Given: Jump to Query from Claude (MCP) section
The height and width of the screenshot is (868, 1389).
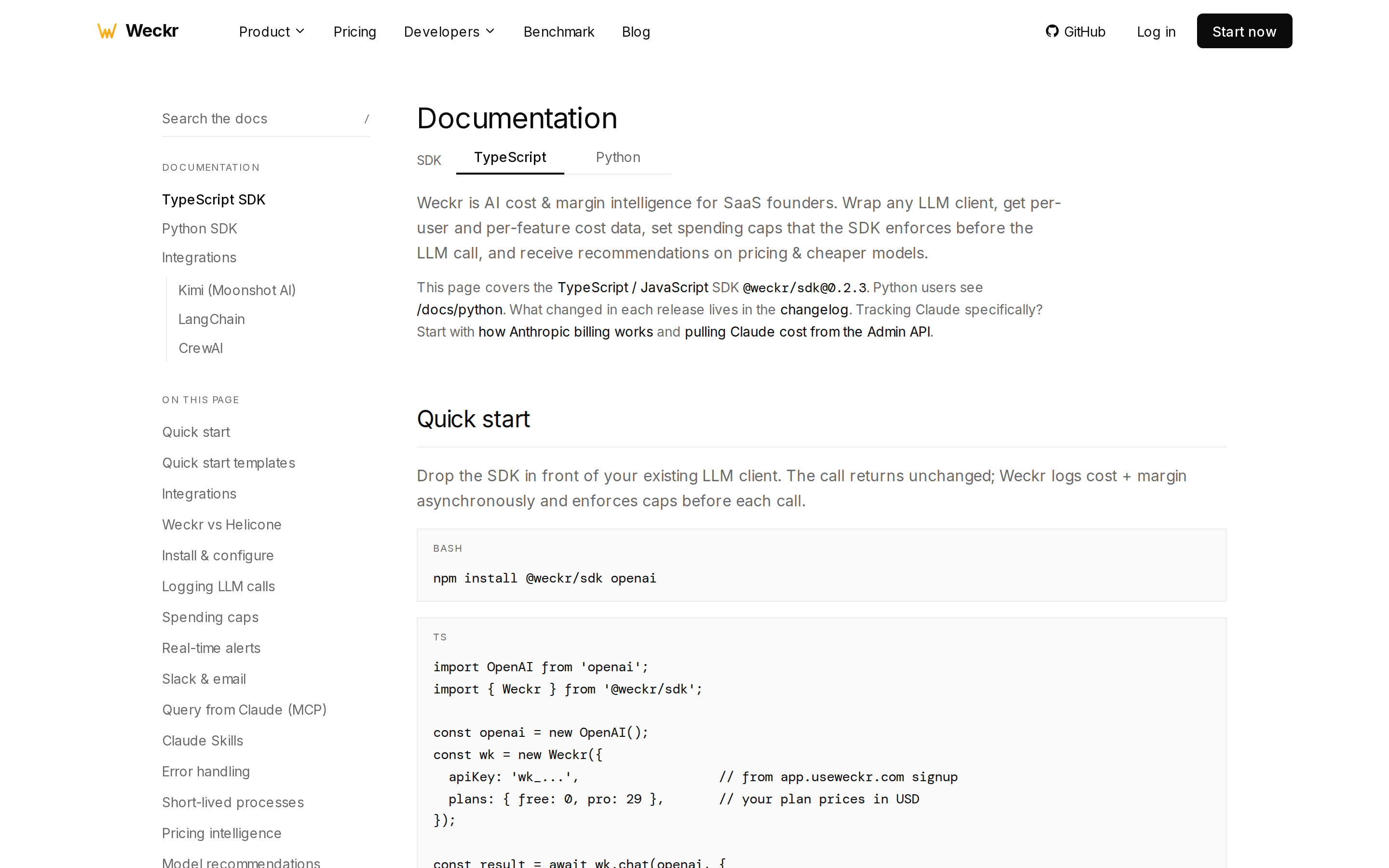Looking at the screenshot, I should 244,710.
